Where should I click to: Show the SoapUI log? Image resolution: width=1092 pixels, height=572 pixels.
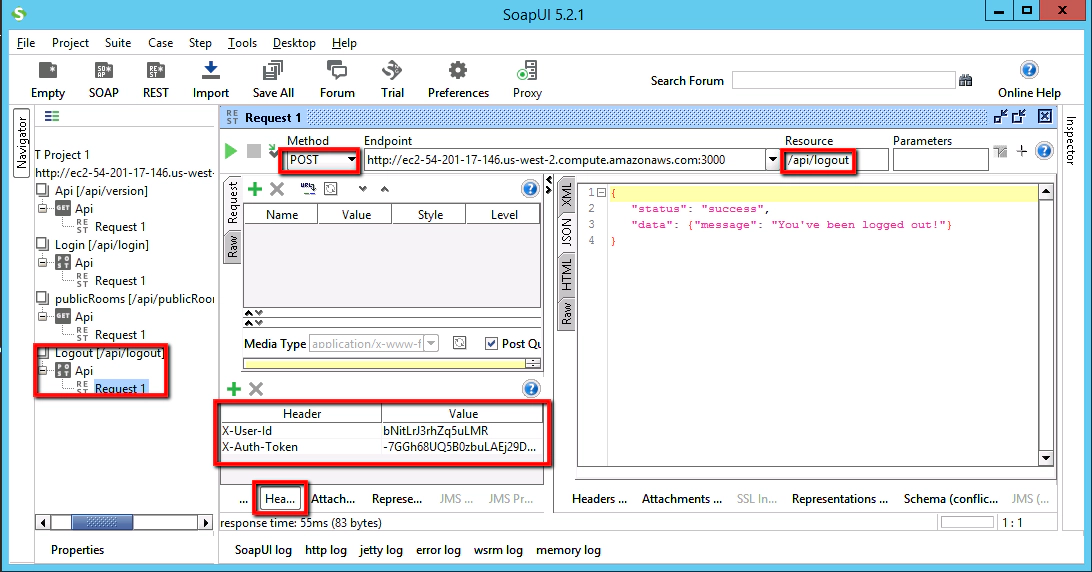263,550
